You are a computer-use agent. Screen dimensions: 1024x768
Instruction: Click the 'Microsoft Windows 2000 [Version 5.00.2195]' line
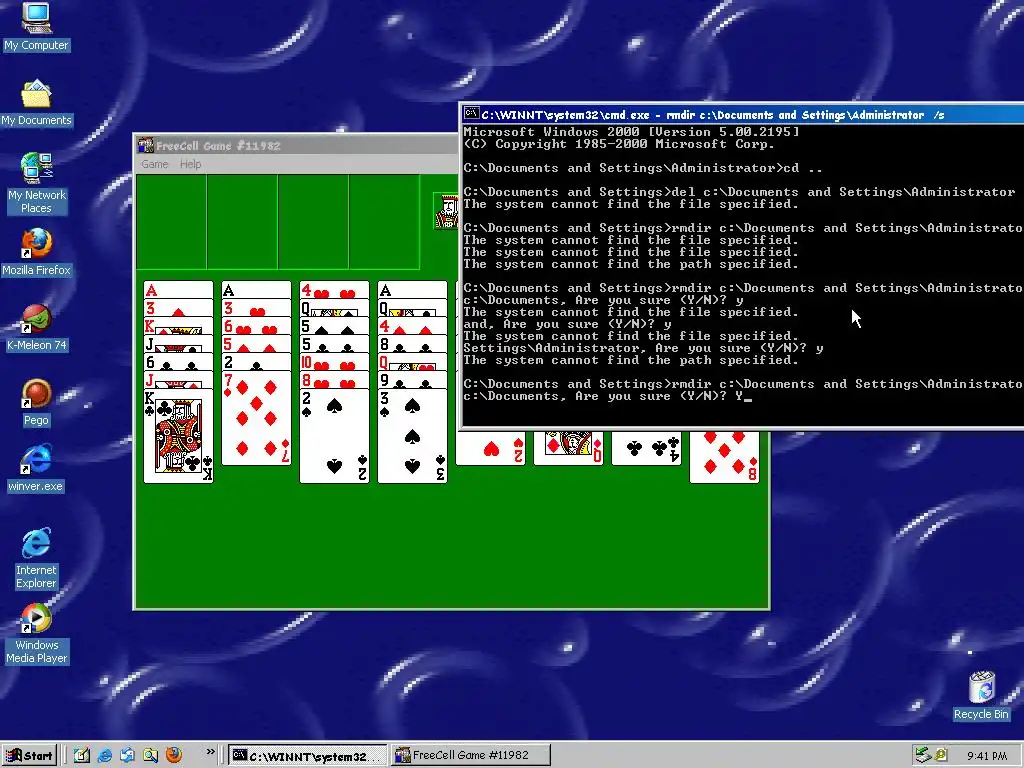click(632, 132)
